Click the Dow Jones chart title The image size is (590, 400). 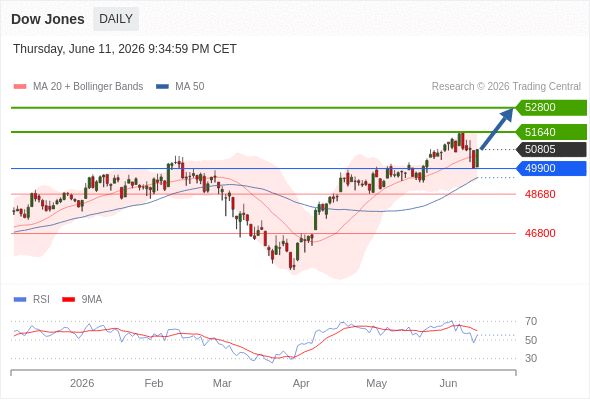[x=48, y=19]
